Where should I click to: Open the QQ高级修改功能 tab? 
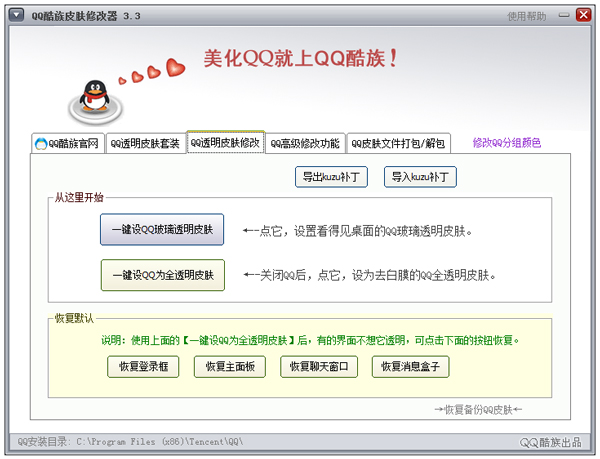(305, 143)
